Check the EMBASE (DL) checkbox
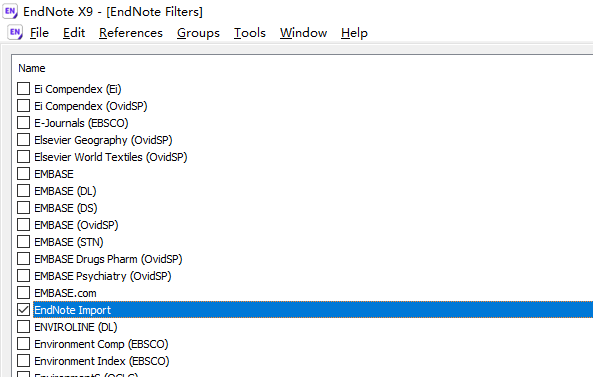The height and width of the screenshot is (377, 593). 23,191
